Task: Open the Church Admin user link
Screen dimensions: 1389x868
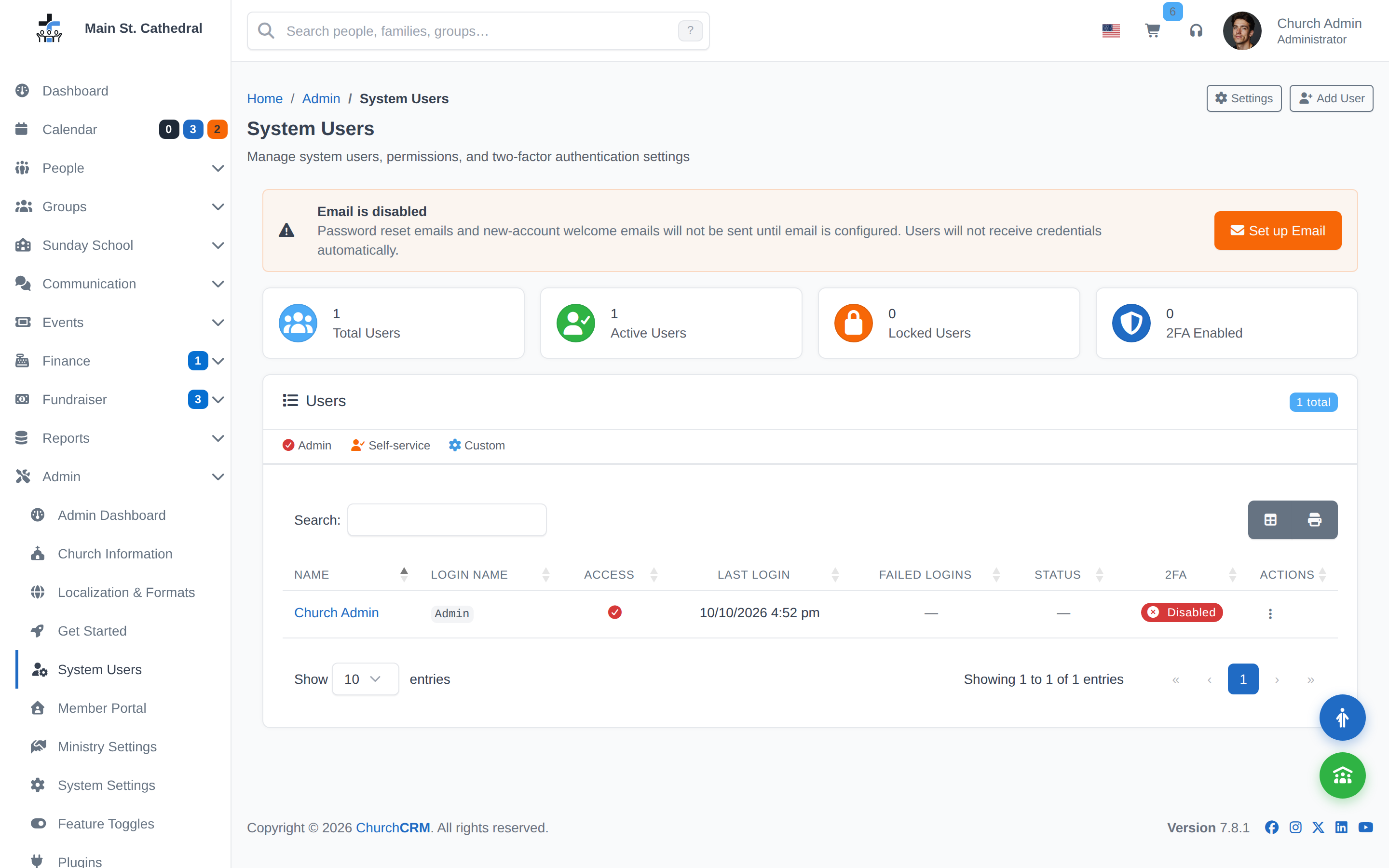Action: [336, 612]
